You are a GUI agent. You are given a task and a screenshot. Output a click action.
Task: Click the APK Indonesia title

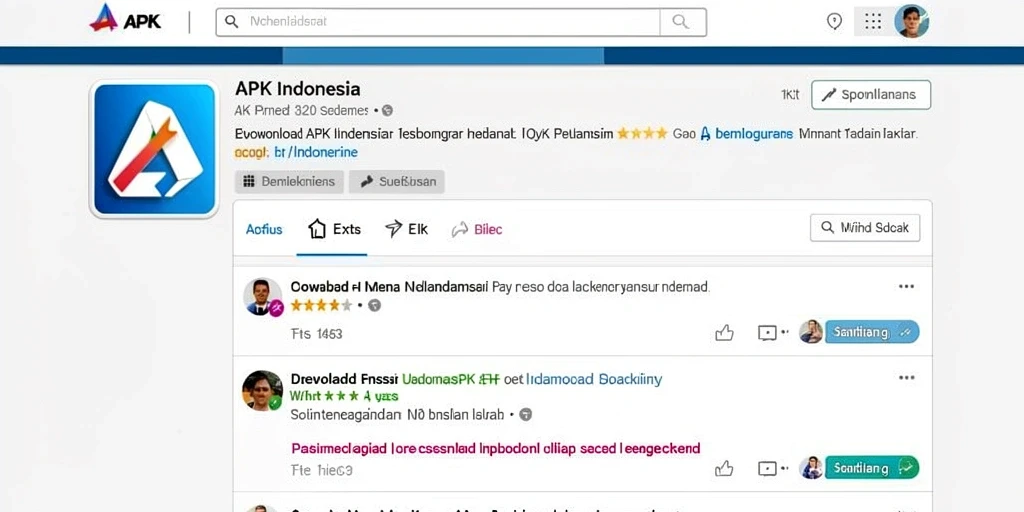(297, 88)
